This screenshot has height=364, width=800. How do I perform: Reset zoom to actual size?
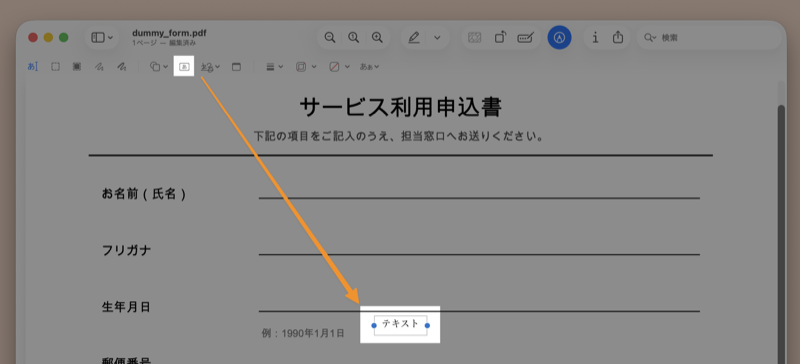point(354,37)
